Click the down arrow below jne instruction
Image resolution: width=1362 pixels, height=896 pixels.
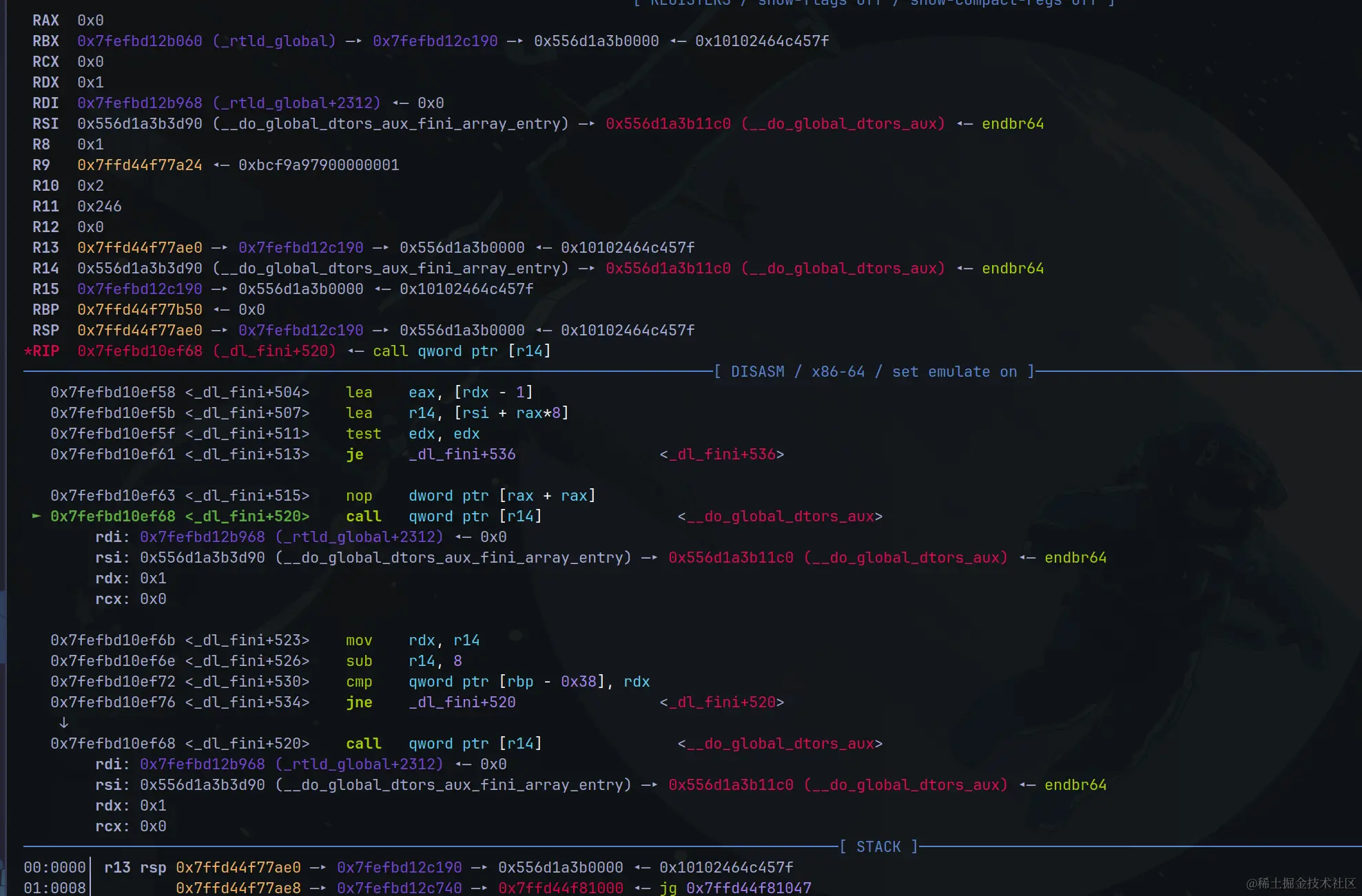pyautogui.click(x=63, y=722)
